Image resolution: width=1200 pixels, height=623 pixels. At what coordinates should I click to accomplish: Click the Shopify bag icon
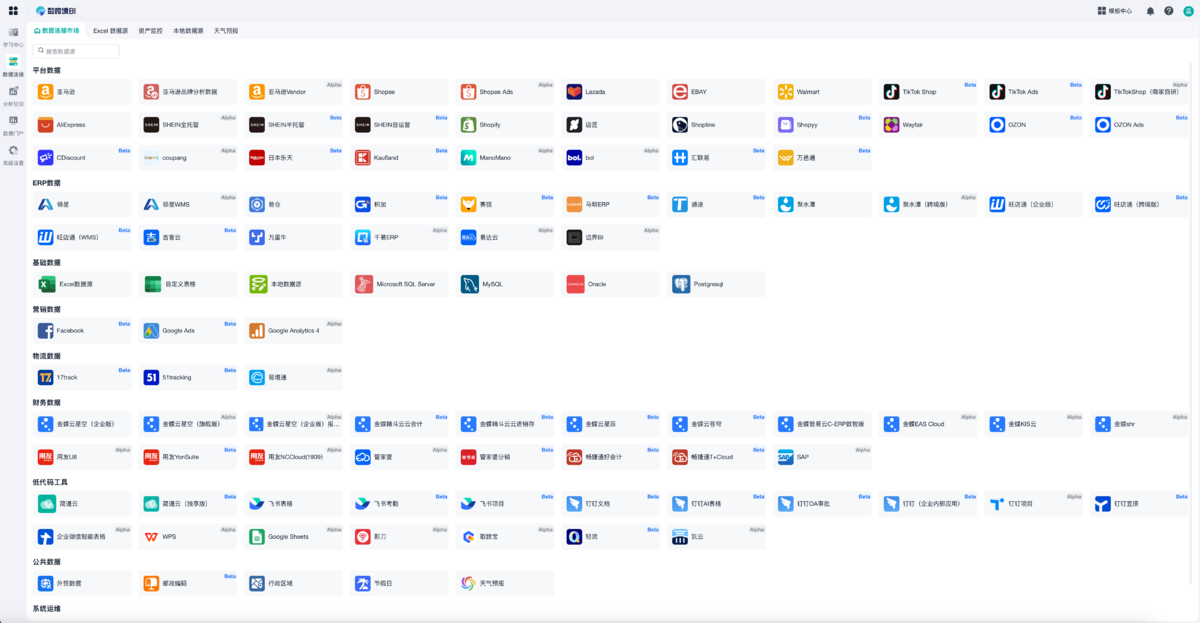pyautogui.click(x=468, y=125)
